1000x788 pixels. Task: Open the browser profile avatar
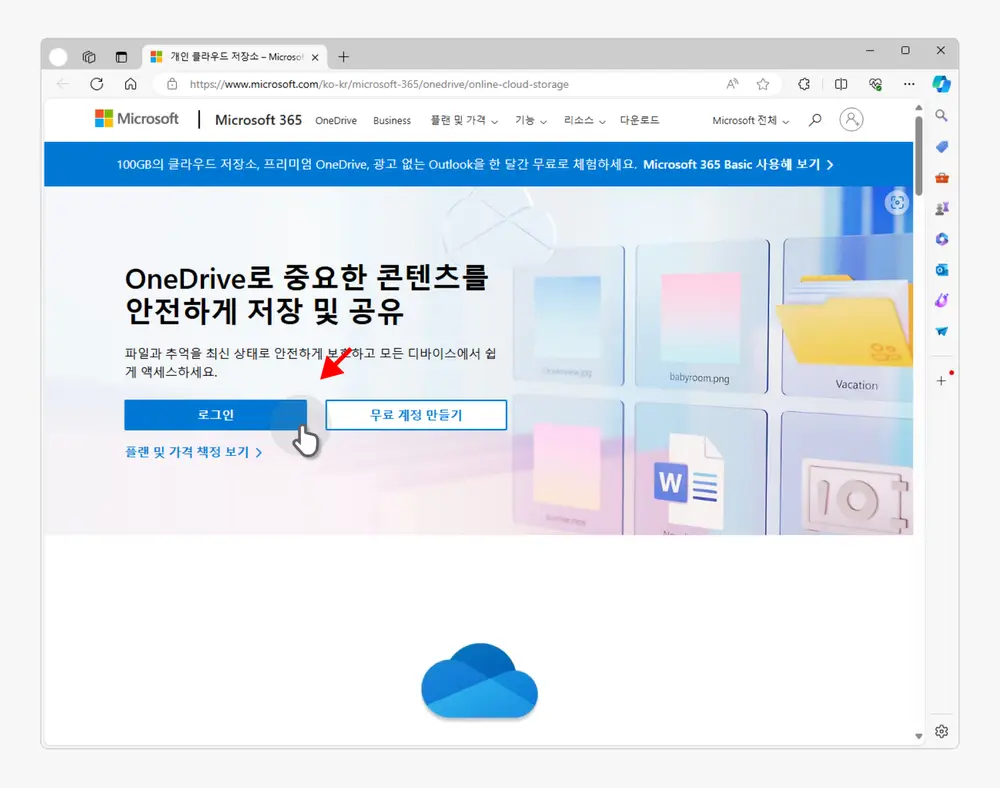[x=58, y=57]
